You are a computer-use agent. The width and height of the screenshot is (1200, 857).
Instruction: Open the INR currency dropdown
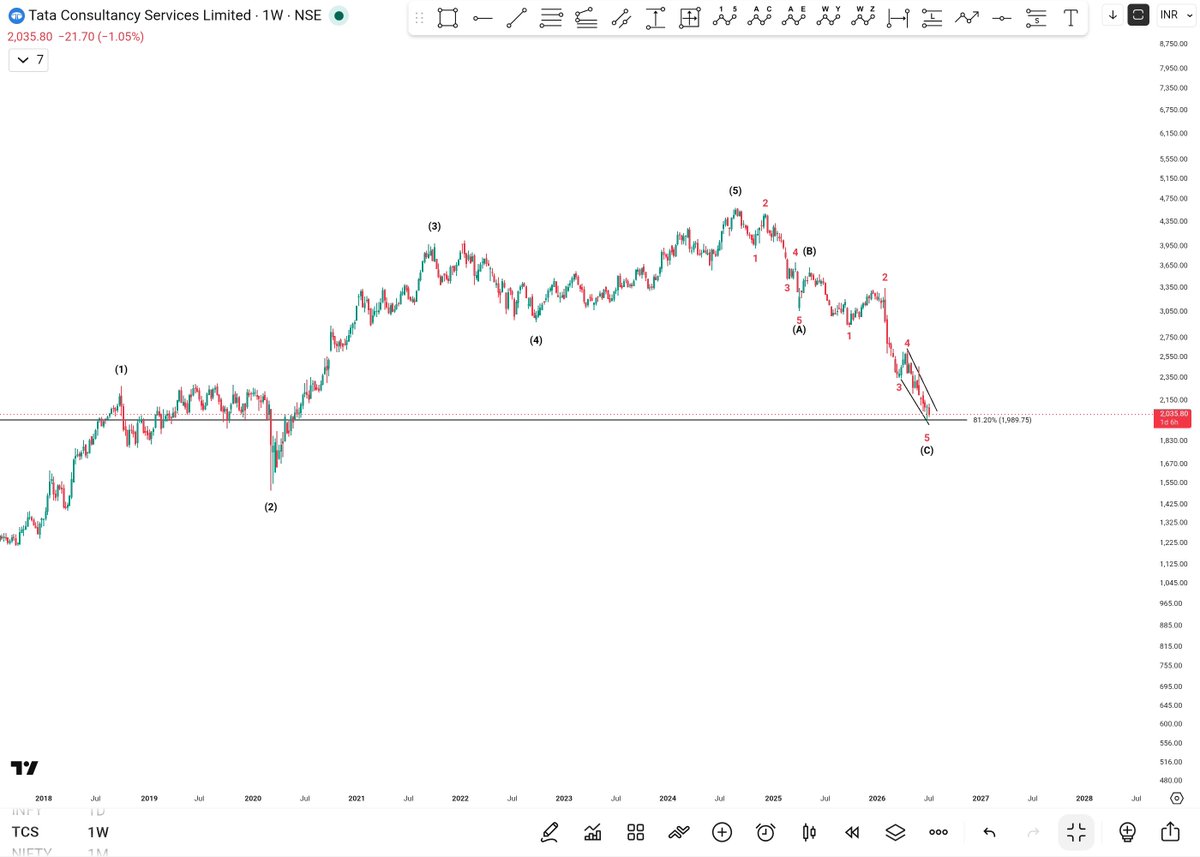(1174, 15)
